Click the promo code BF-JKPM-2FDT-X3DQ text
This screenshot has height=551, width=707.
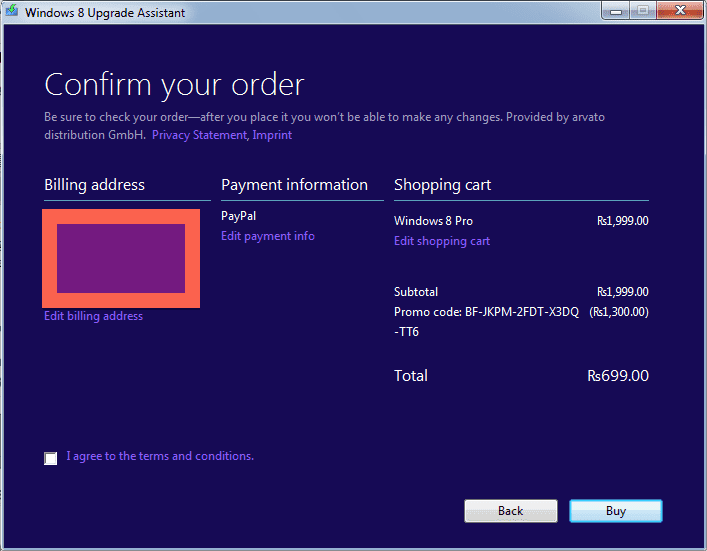[x=487, y=322]
